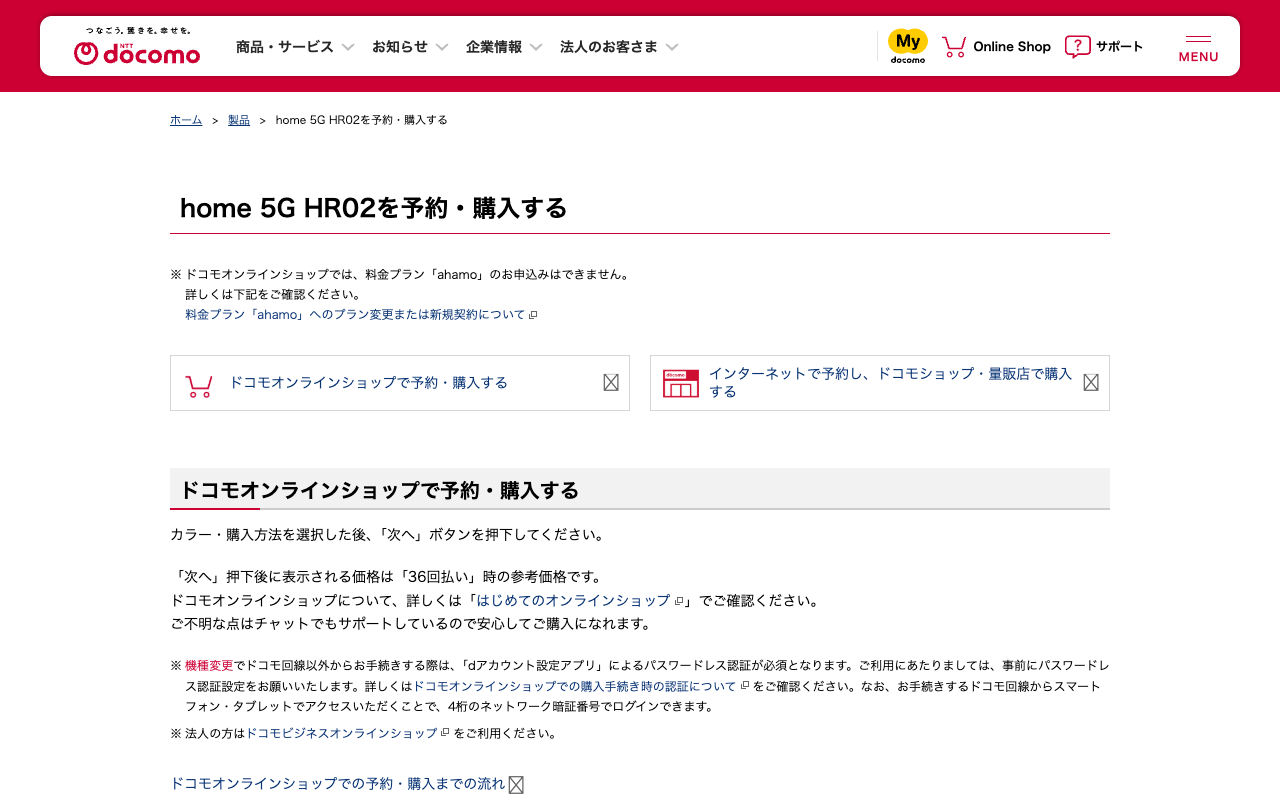Go to ホーム breadcrumb link
Screen dimensions: 1280x800
(x=186, y=120)
